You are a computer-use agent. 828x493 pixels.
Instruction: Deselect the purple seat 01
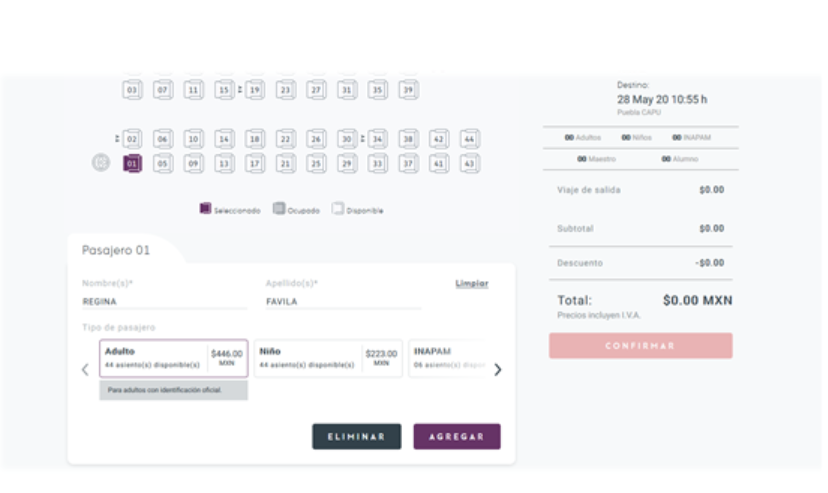(x=132, y=163)
